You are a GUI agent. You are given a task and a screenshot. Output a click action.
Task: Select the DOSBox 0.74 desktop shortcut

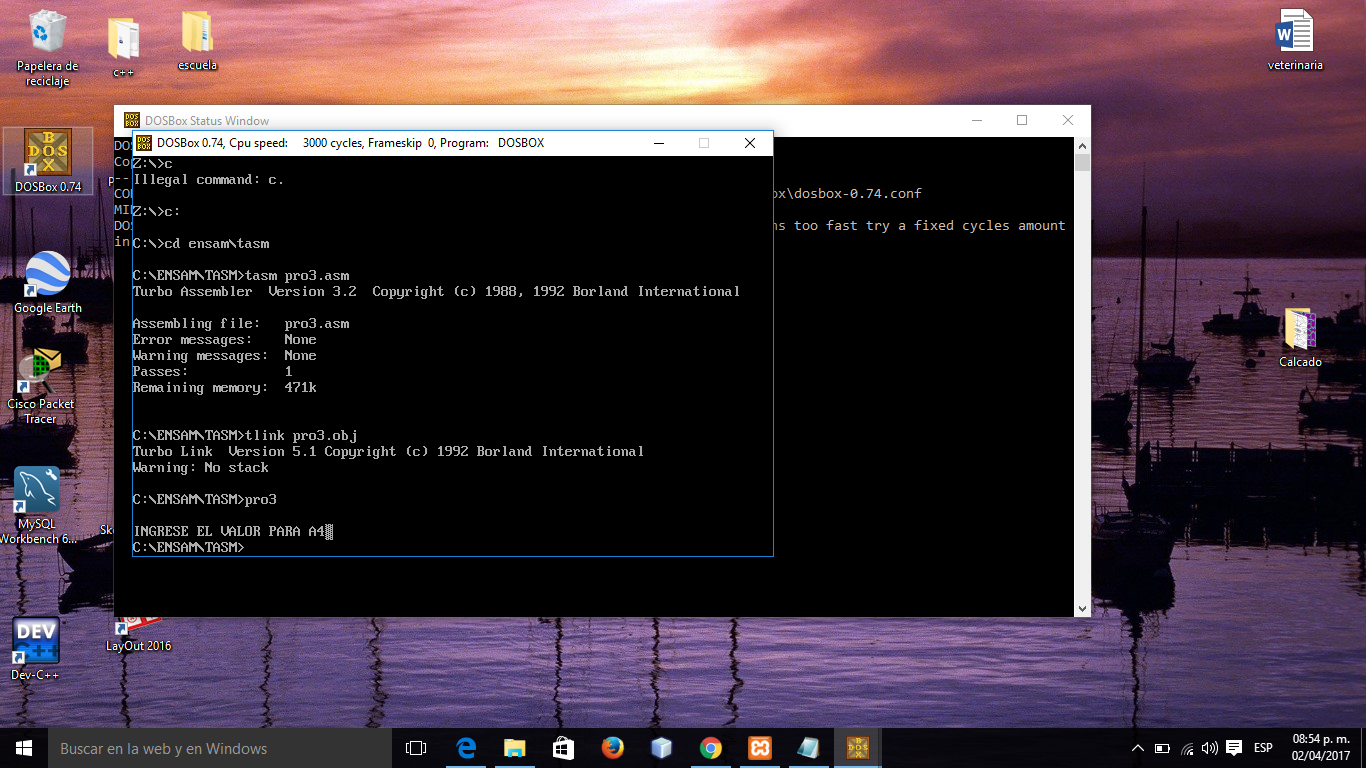click(48, 161)
